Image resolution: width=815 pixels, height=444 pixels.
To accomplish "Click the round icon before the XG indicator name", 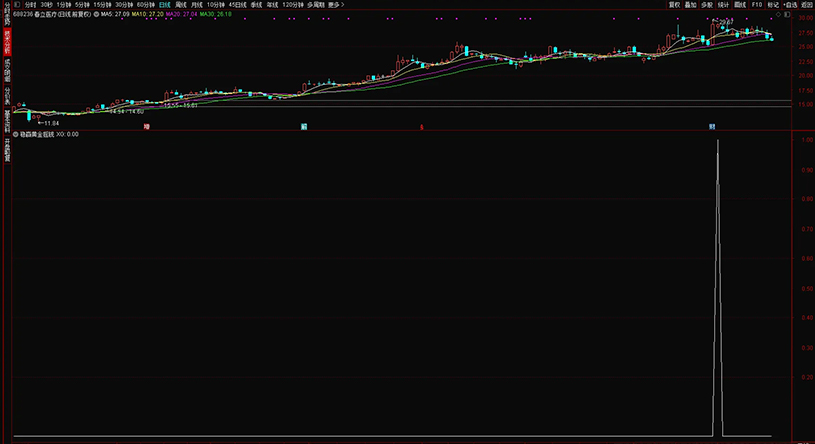I will coord(16,134).
